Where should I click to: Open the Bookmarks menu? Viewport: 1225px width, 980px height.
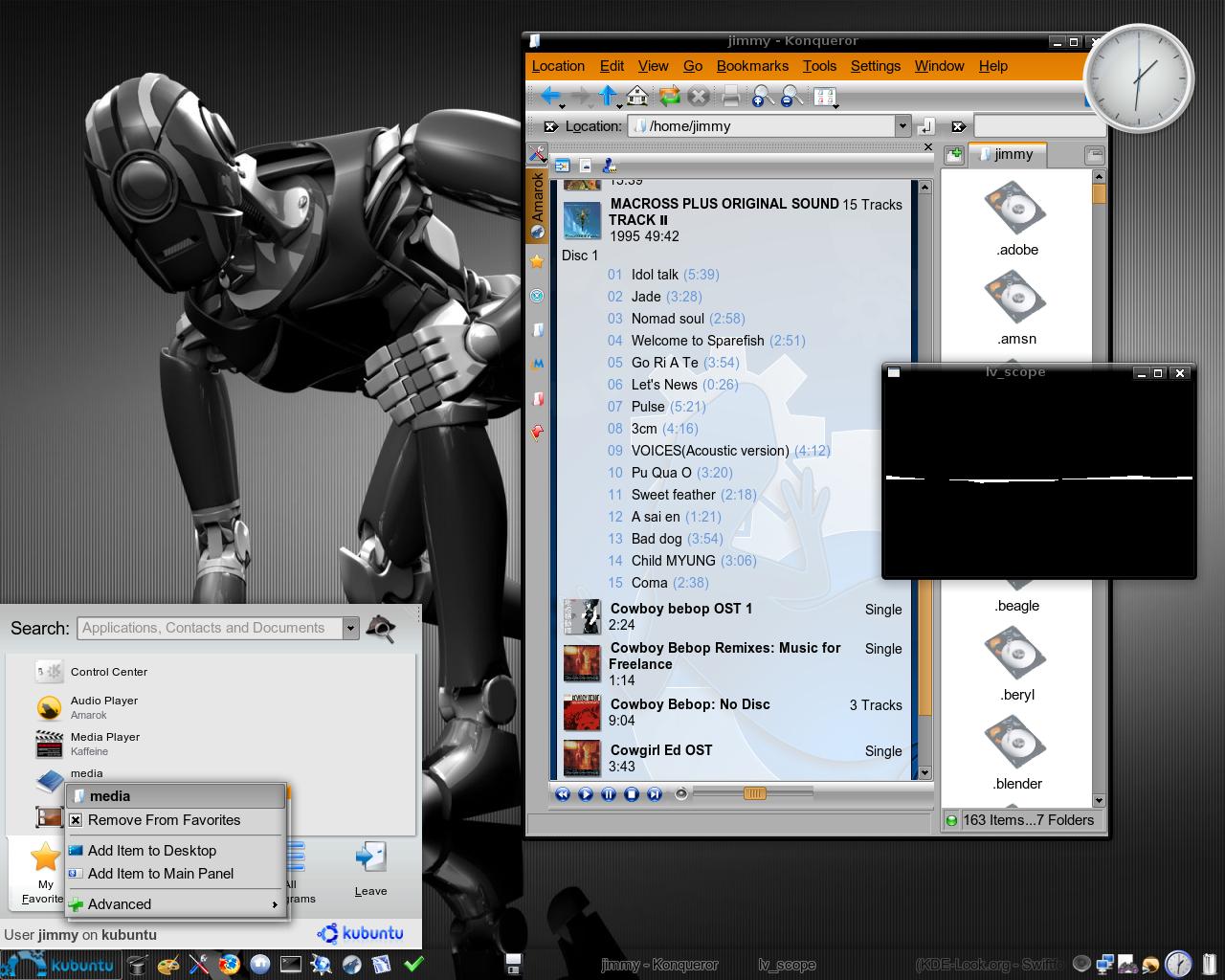pyautogui.click(x=752, y=66)
